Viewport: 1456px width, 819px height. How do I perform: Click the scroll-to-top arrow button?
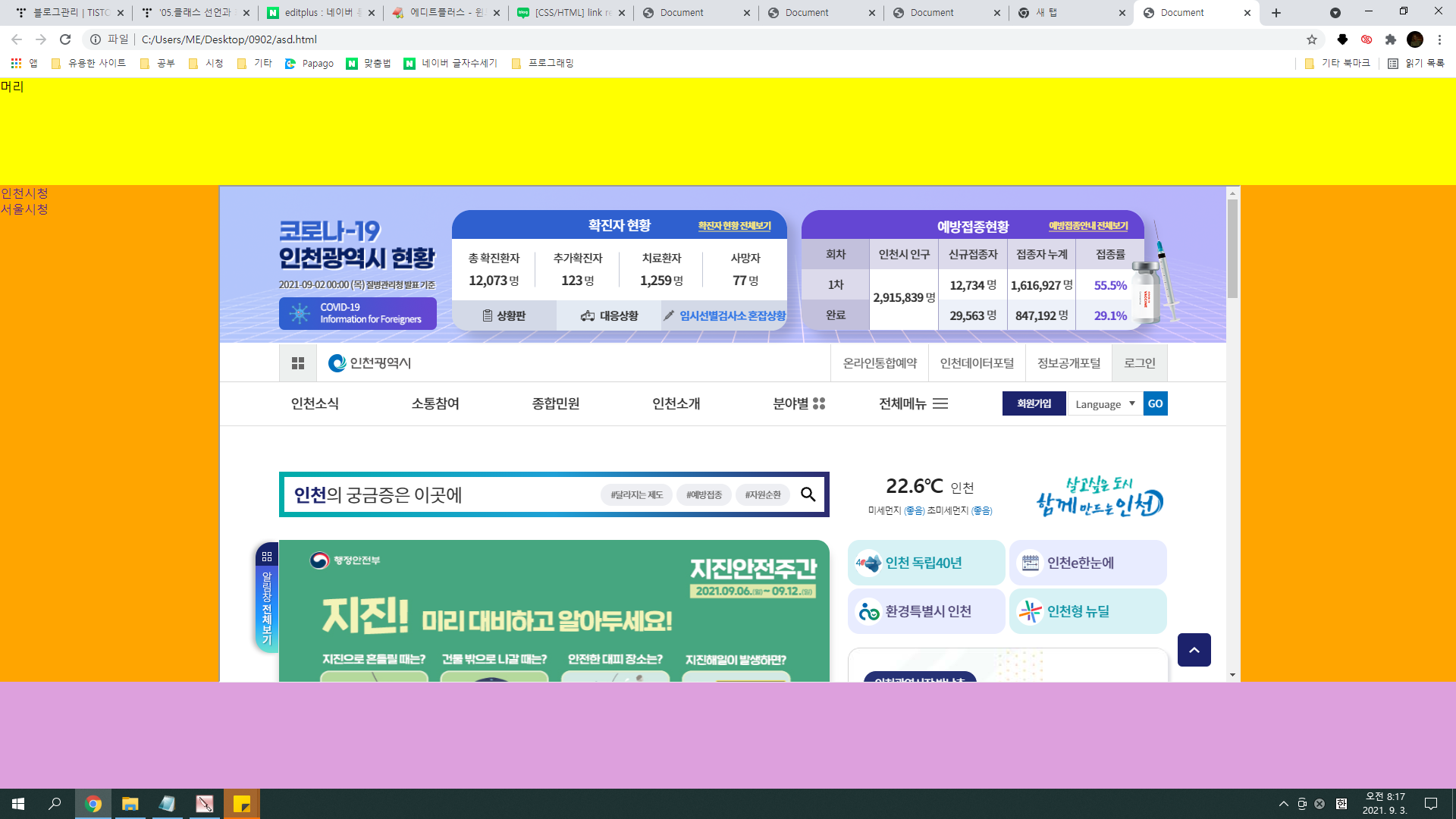point(1194,650)
